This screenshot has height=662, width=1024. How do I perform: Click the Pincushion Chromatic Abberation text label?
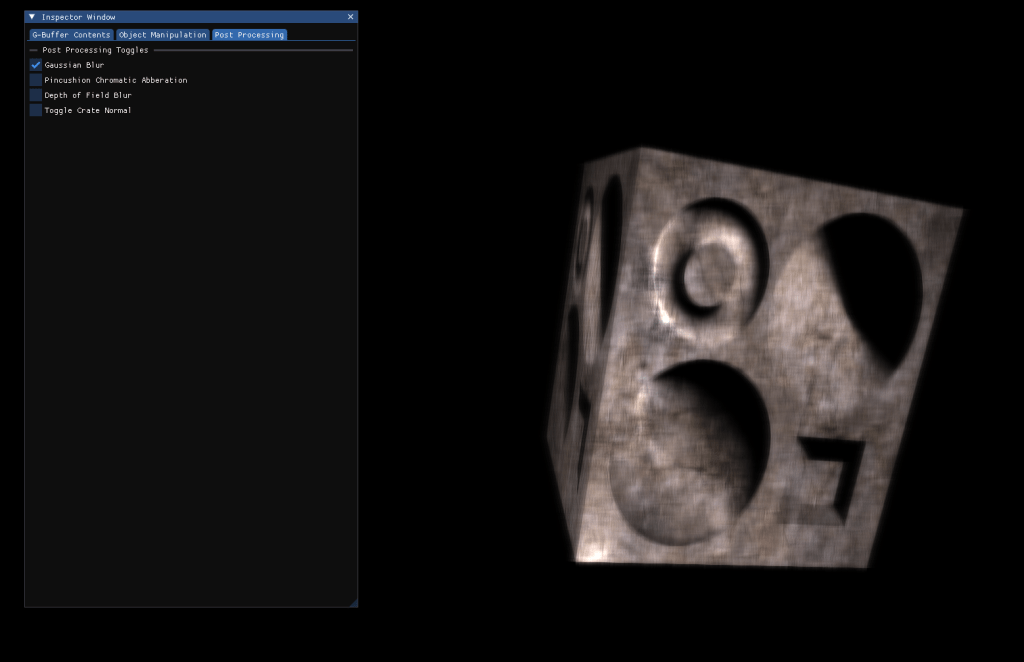(x=116, y=80)
